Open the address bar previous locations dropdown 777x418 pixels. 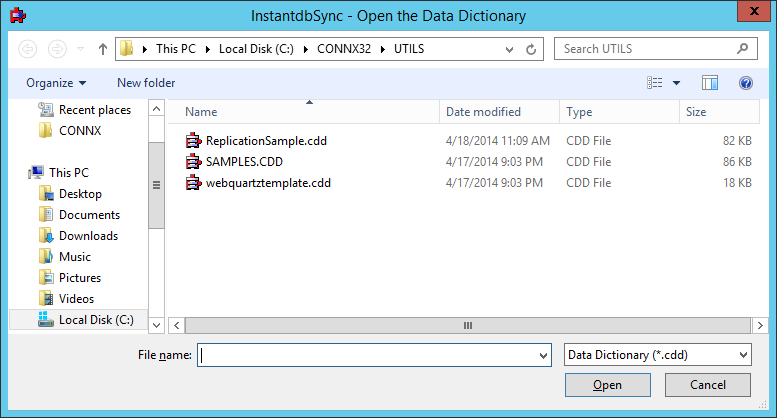[x=509, y=50]
